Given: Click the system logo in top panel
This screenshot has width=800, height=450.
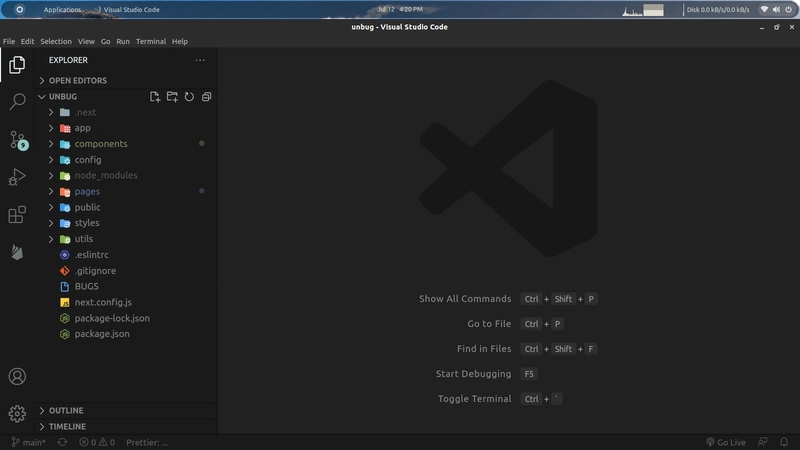Looking at the screenshot, I should click(x=19, y=9).
